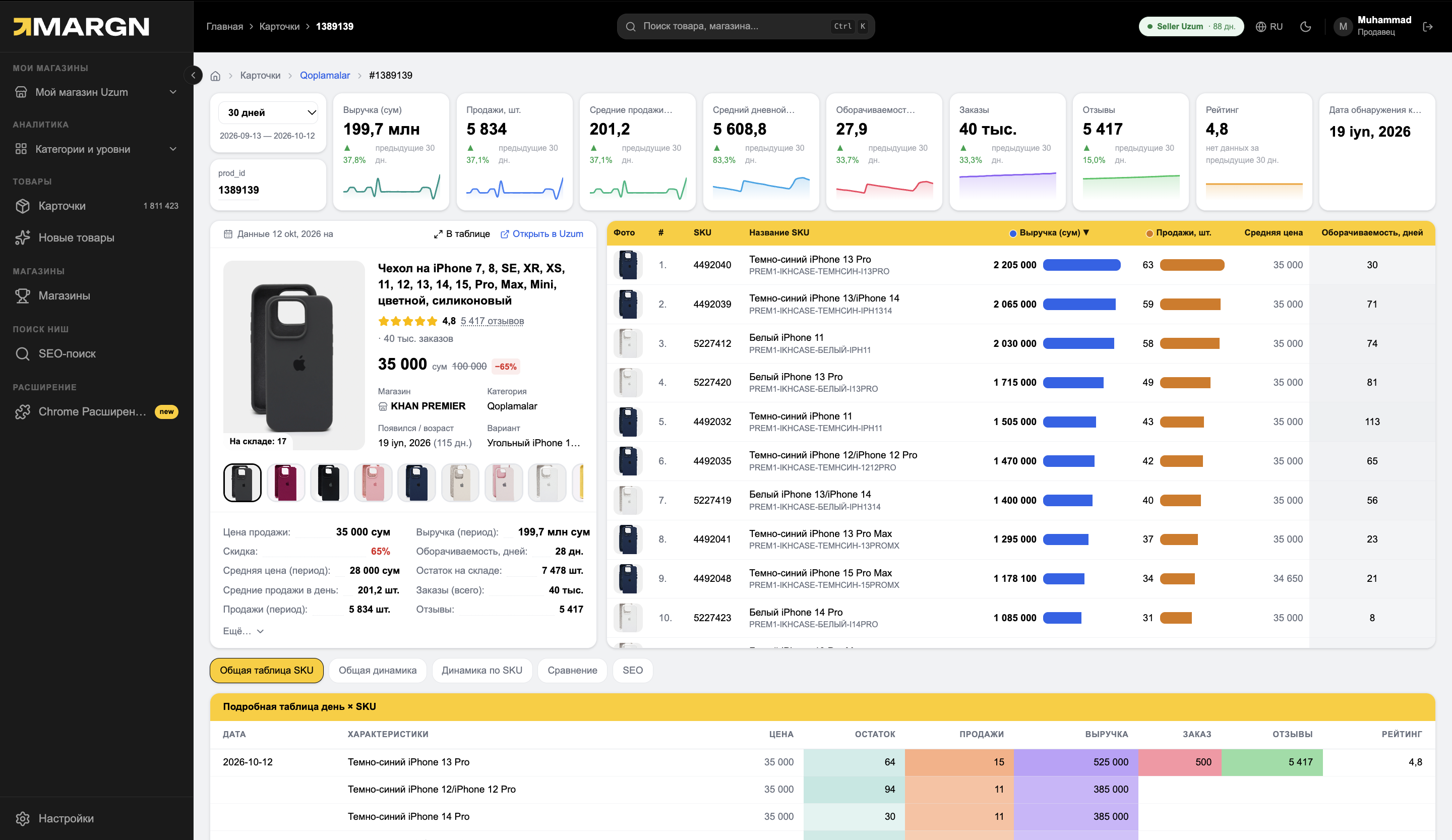The height and width of the screenshot is (840, 1452).
Task: Click the main black case product image
Action: click(x=294, y=355)
